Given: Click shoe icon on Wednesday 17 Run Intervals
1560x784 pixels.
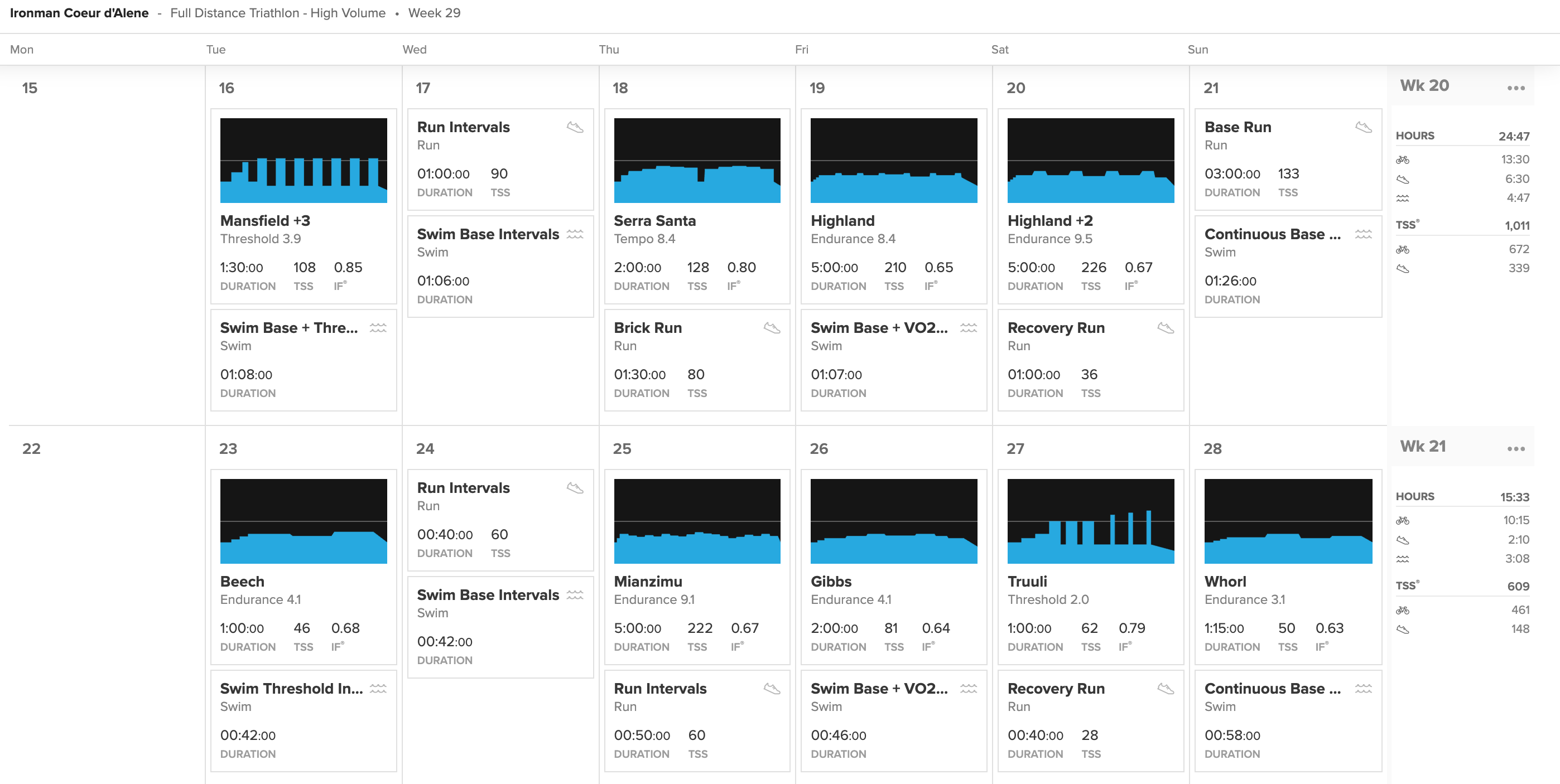Looking at the screenshot, I should [574, 127].
